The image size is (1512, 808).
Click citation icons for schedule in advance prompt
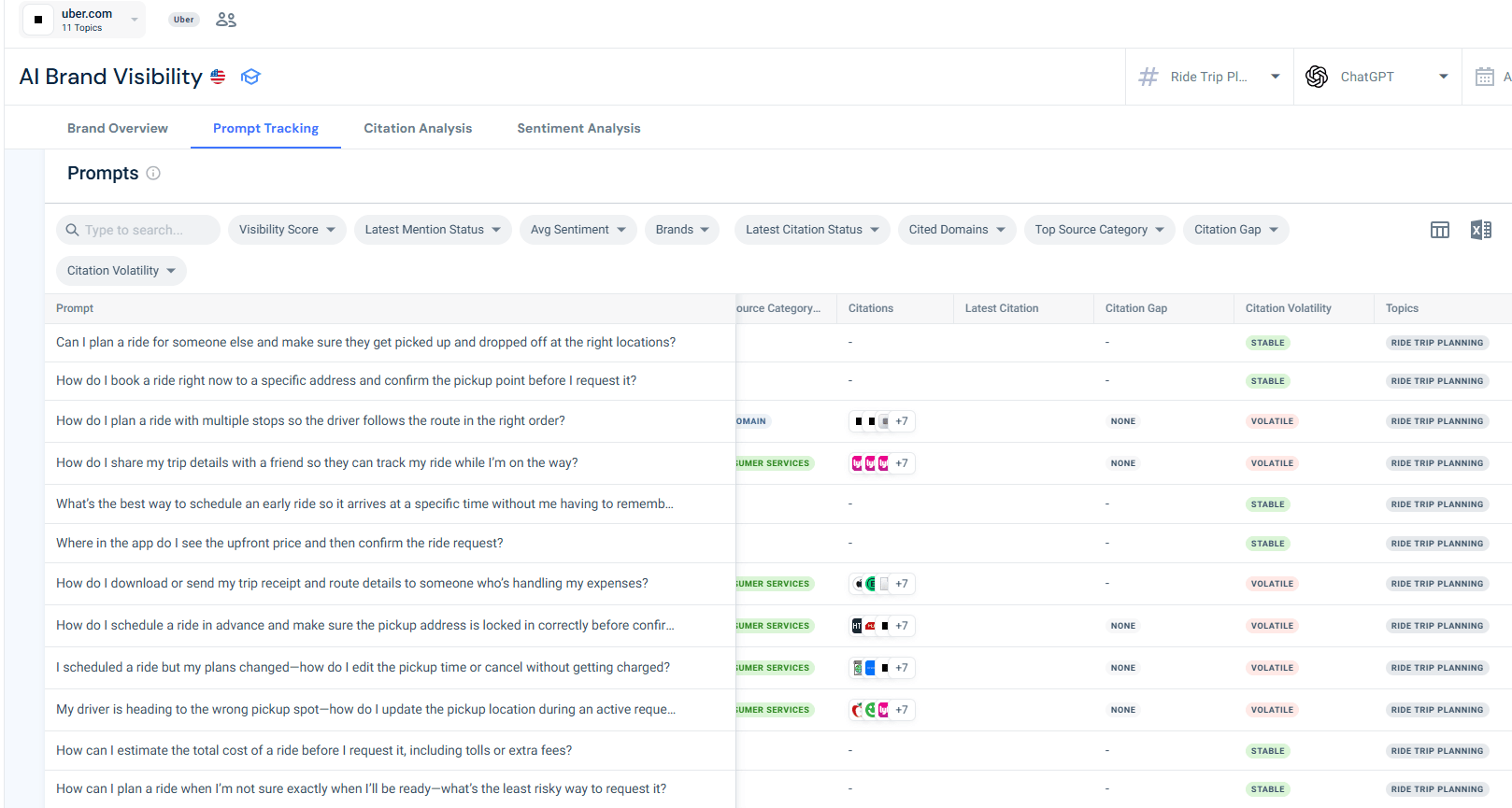[x=881, y=626]
